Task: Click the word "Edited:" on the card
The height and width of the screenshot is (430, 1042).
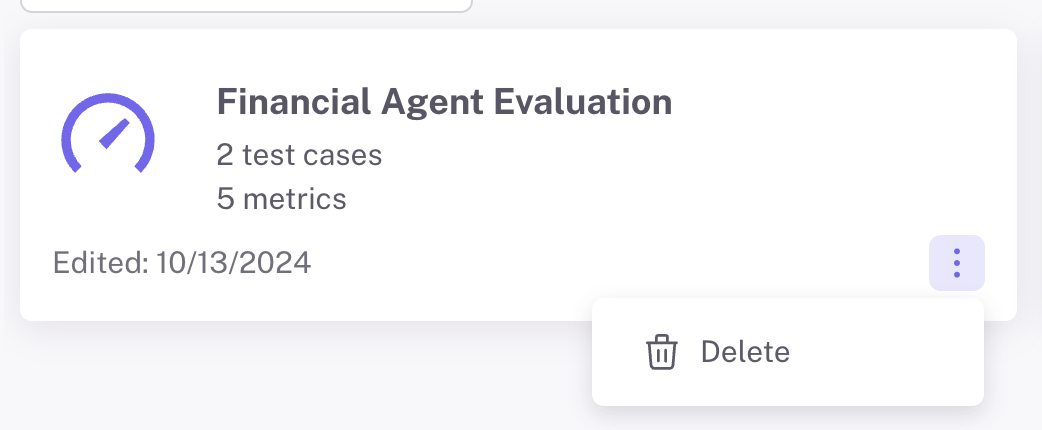Action: [x=100, y=263]
